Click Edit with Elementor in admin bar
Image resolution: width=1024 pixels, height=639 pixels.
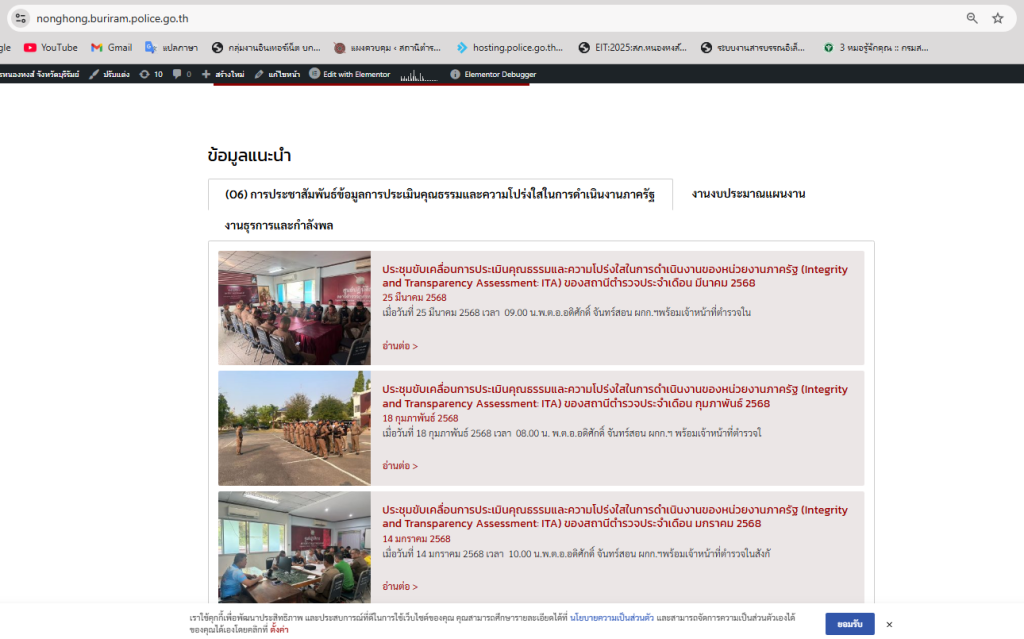tap(349, 74)
